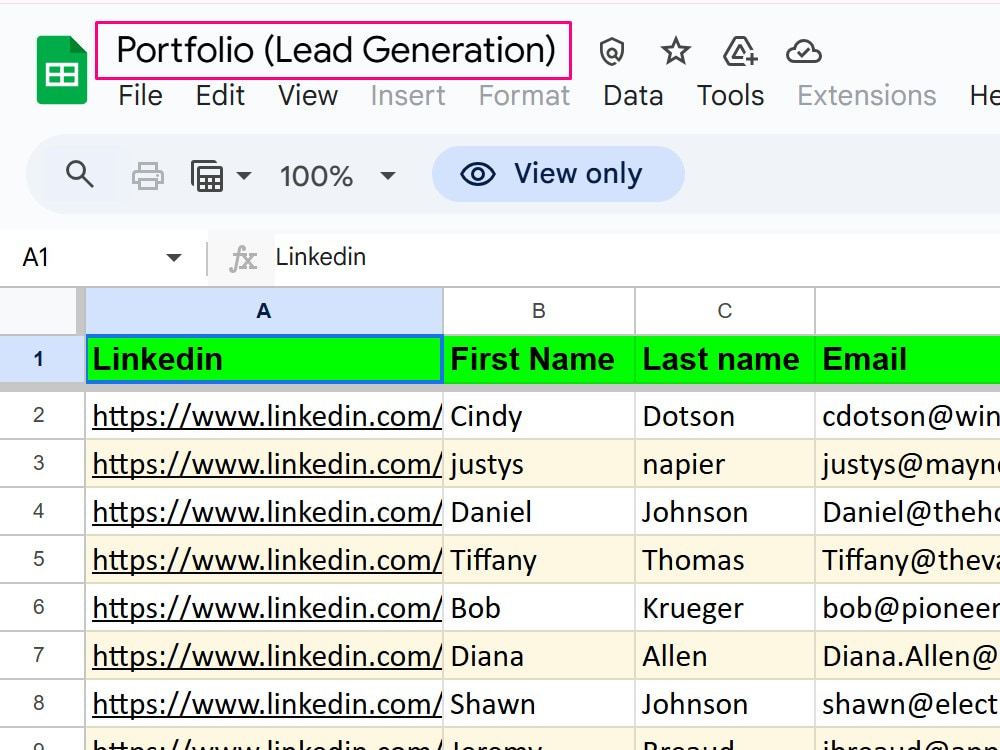Click the select-all corner box
Image resolution: width=1000 pixels, height=750 pixels.
click(38, 311)
